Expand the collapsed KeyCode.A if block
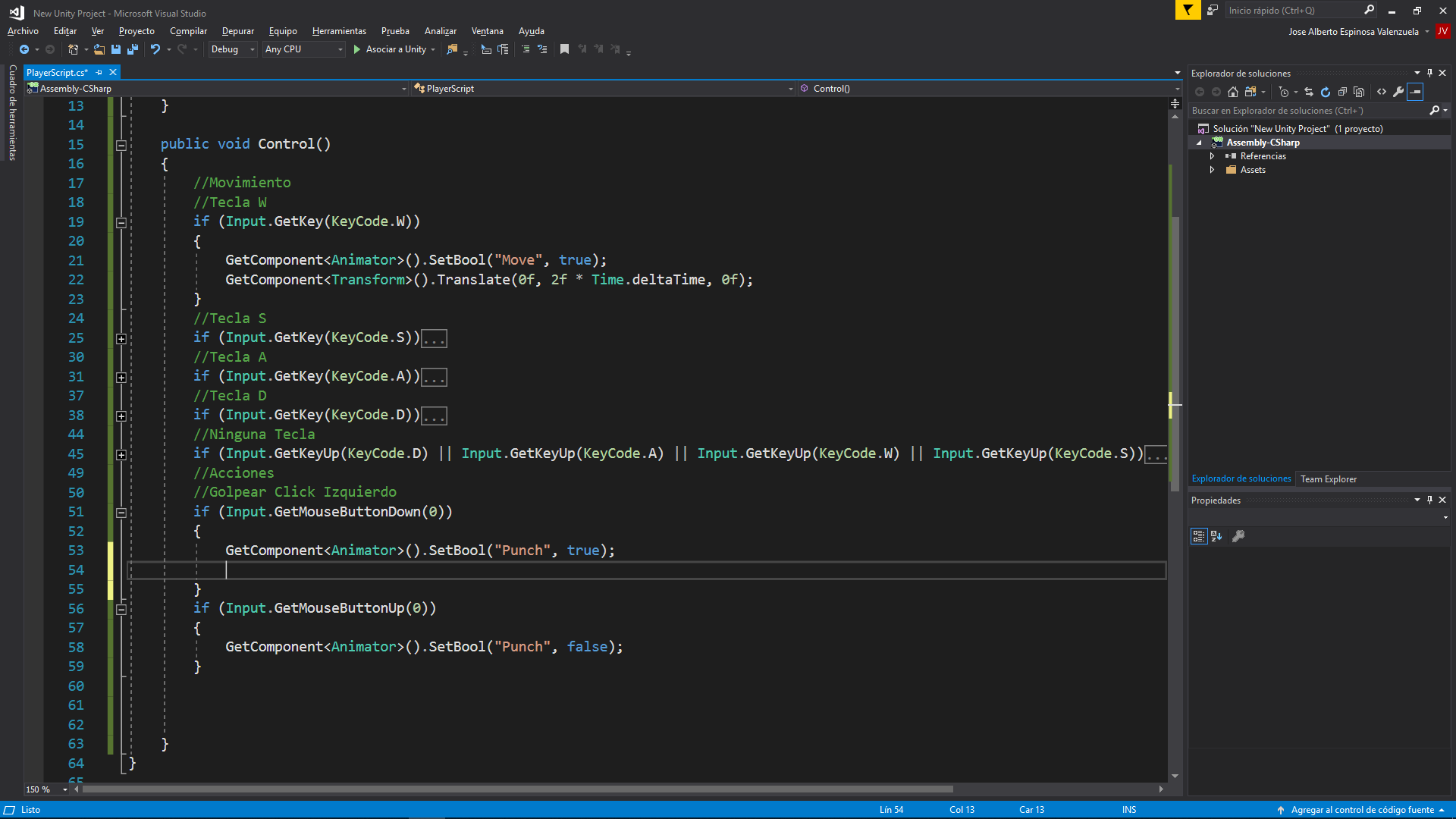The image size is (1456, 819). [x=121, y=377]
